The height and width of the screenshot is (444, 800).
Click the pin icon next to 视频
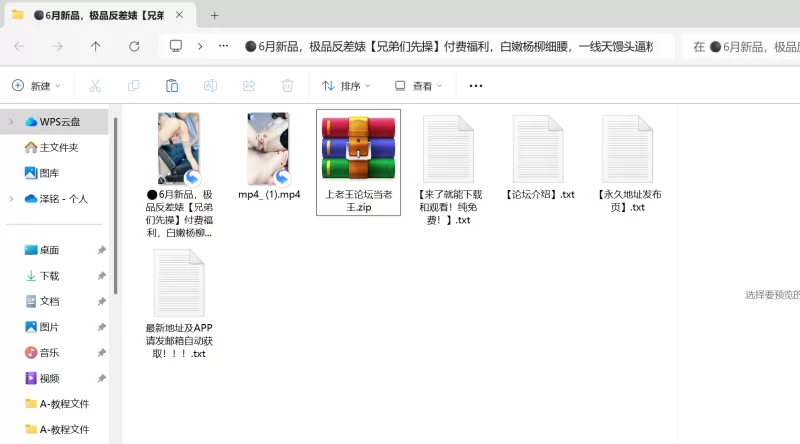click(x=102, y=378)
